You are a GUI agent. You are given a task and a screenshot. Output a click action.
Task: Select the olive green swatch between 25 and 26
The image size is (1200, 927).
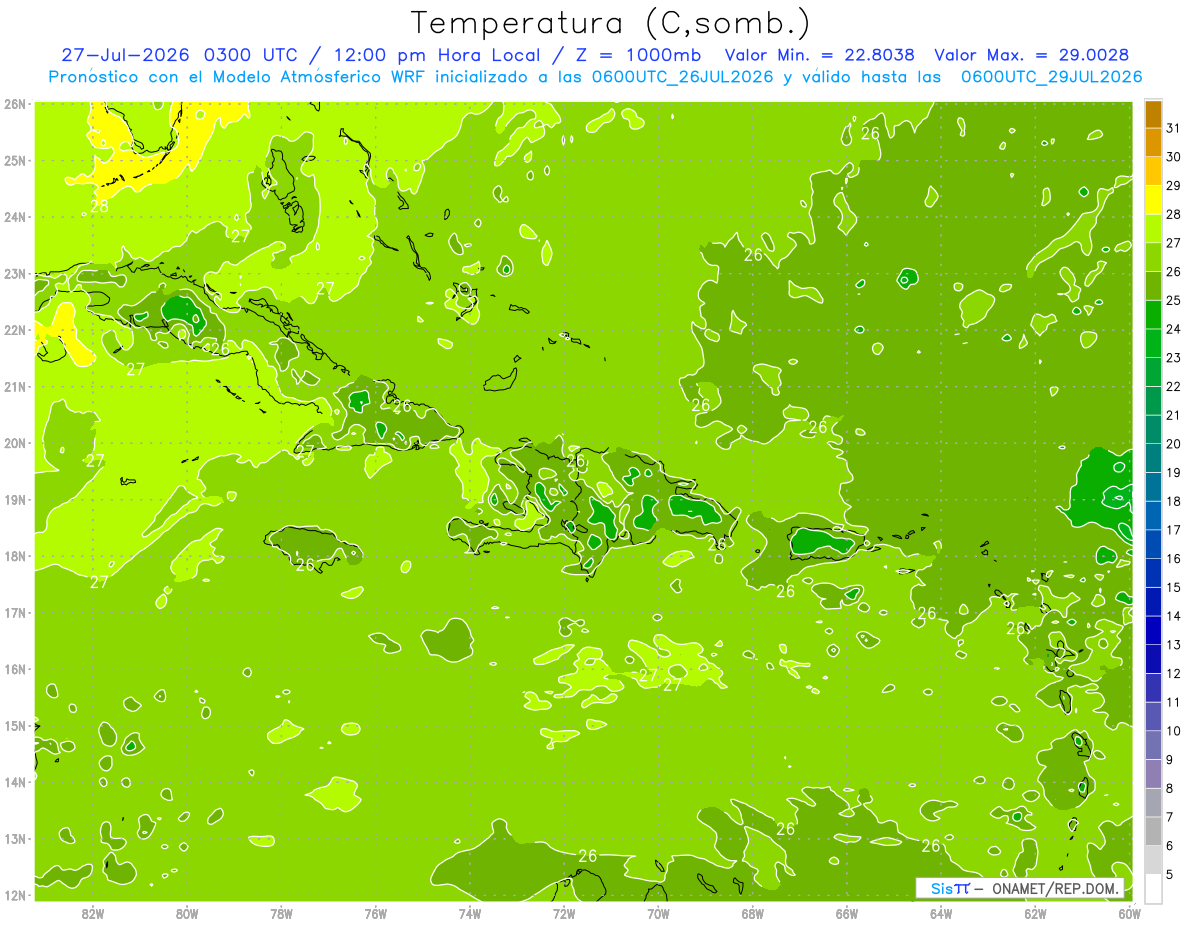(1153, 286)
